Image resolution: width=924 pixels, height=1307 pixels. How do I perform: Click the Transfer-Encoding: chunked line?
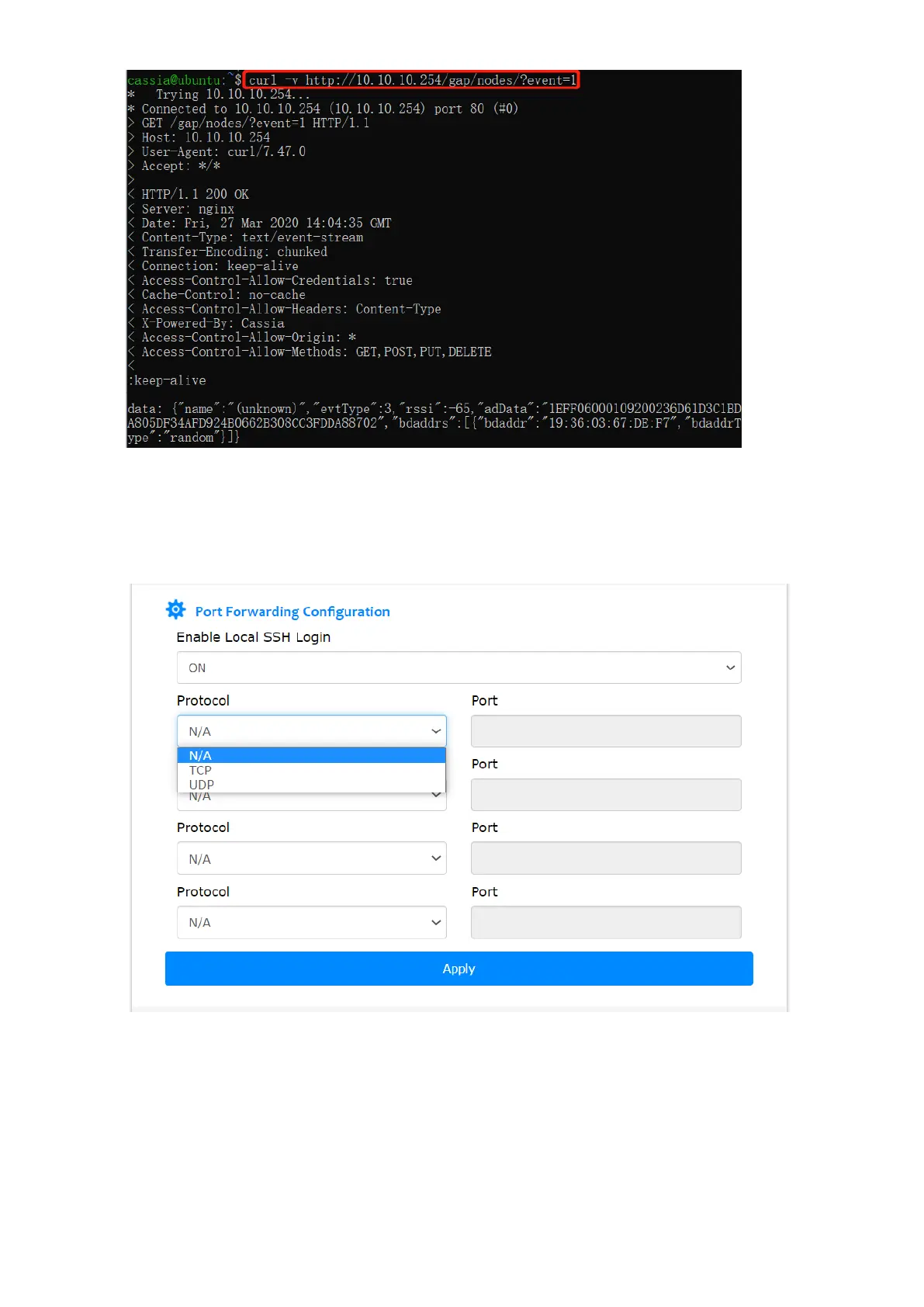(x=227, y=251)
